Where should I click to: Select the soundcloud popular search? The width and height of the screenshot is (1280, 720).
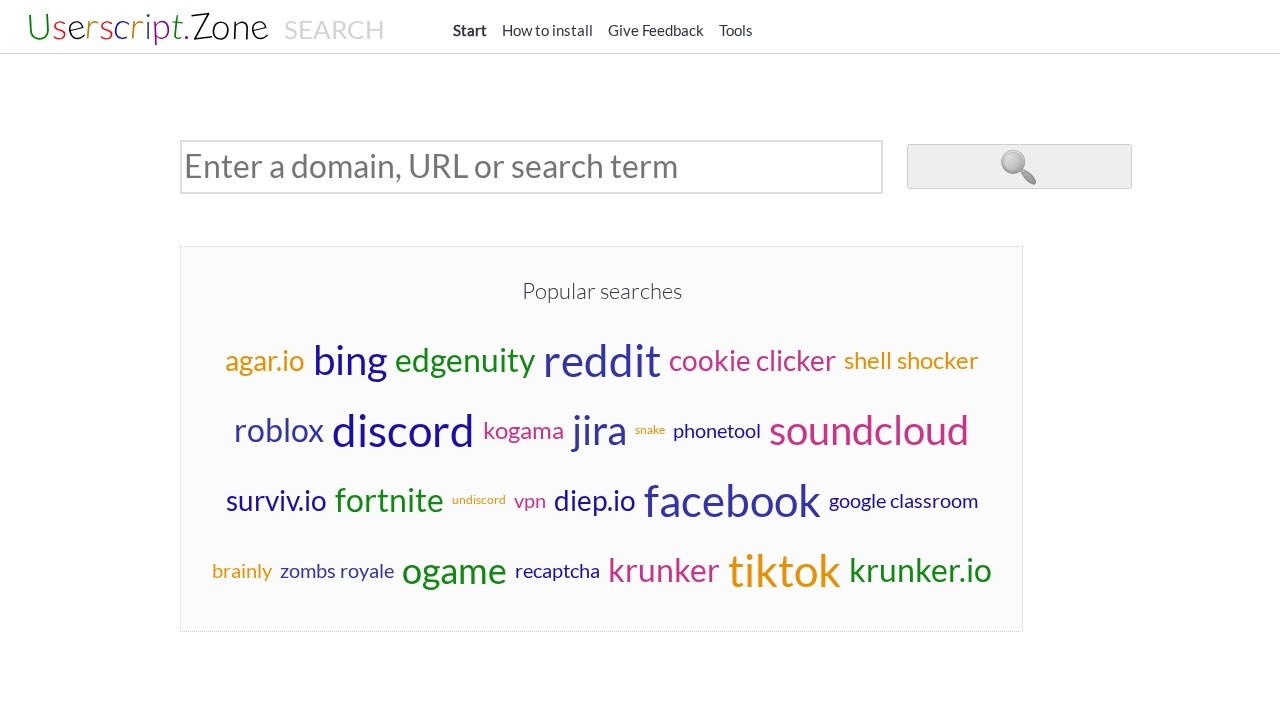(x=868, y=431)
